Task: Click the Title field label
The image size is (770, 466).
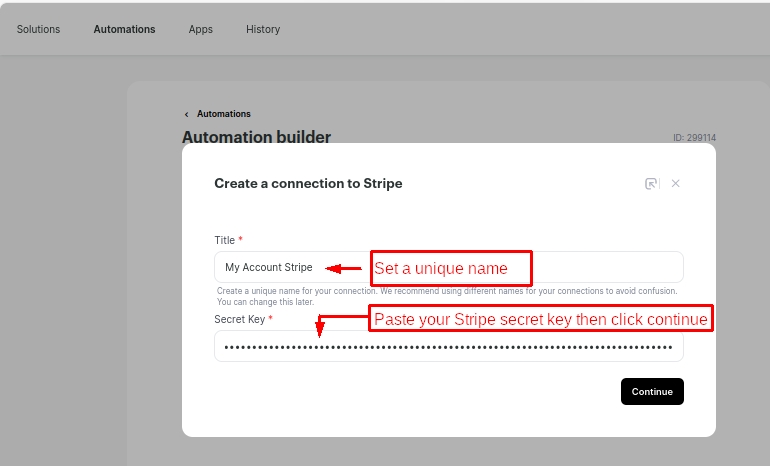Action: pyautogui.click(x=225, y=240)
